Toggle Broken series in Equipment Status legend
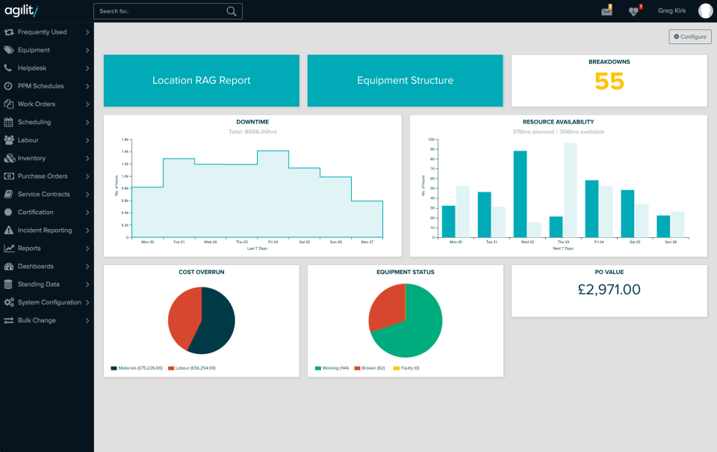 click(369, 368)
